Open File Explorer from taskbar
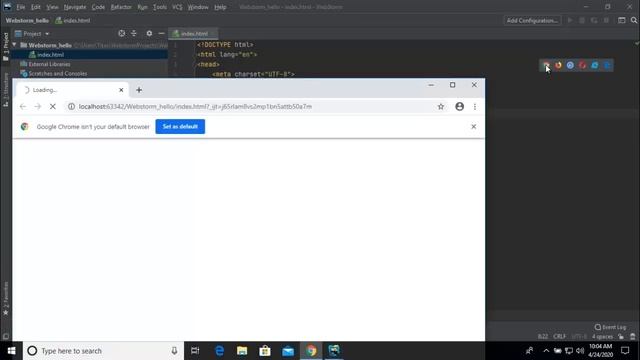The width and height of the screenshot is (640, 360). click(x=242, y=351)
